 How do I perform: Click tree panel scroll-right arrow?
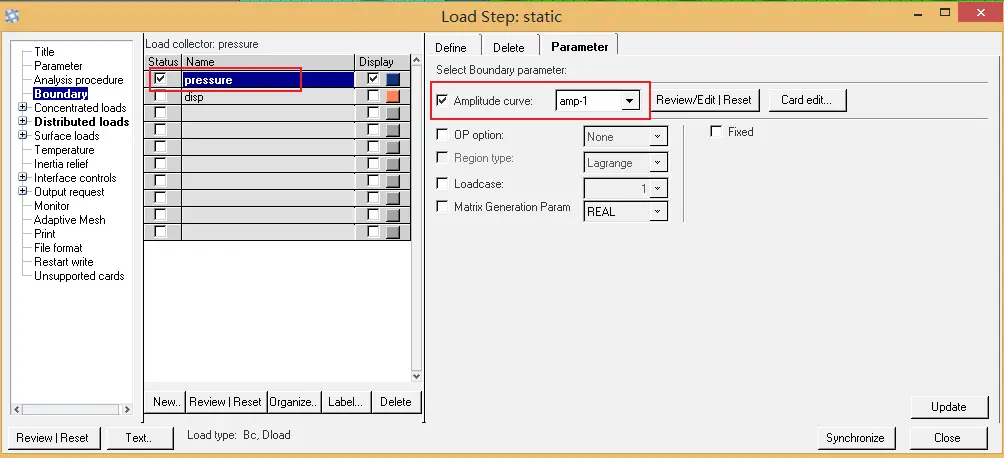(127, 409)
